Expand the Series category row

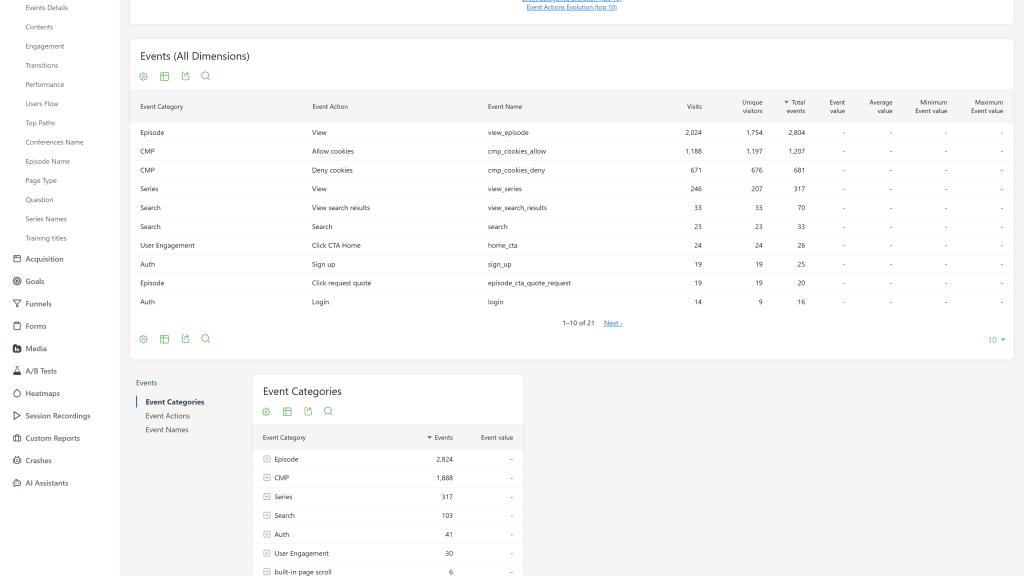(x=266, y=497)
